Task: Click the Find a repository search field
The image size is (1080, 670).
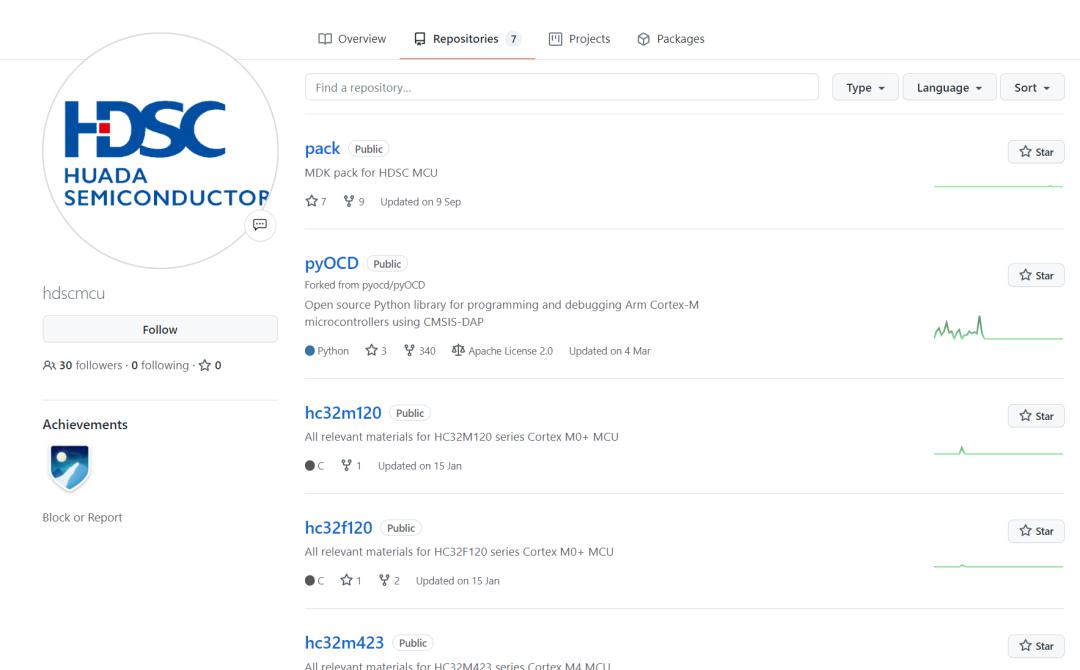Action: coord(561,87)
